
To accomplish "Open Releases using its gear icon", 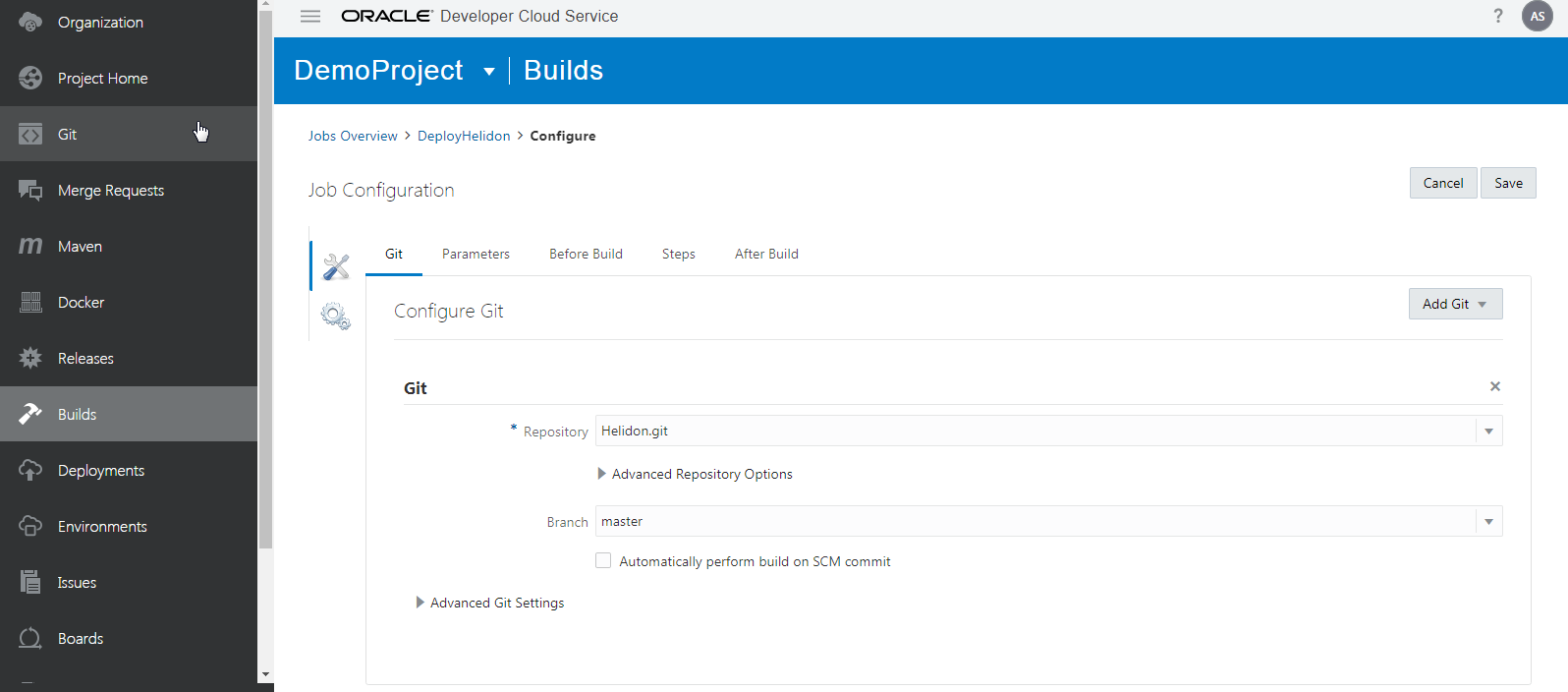I will 30,358.
